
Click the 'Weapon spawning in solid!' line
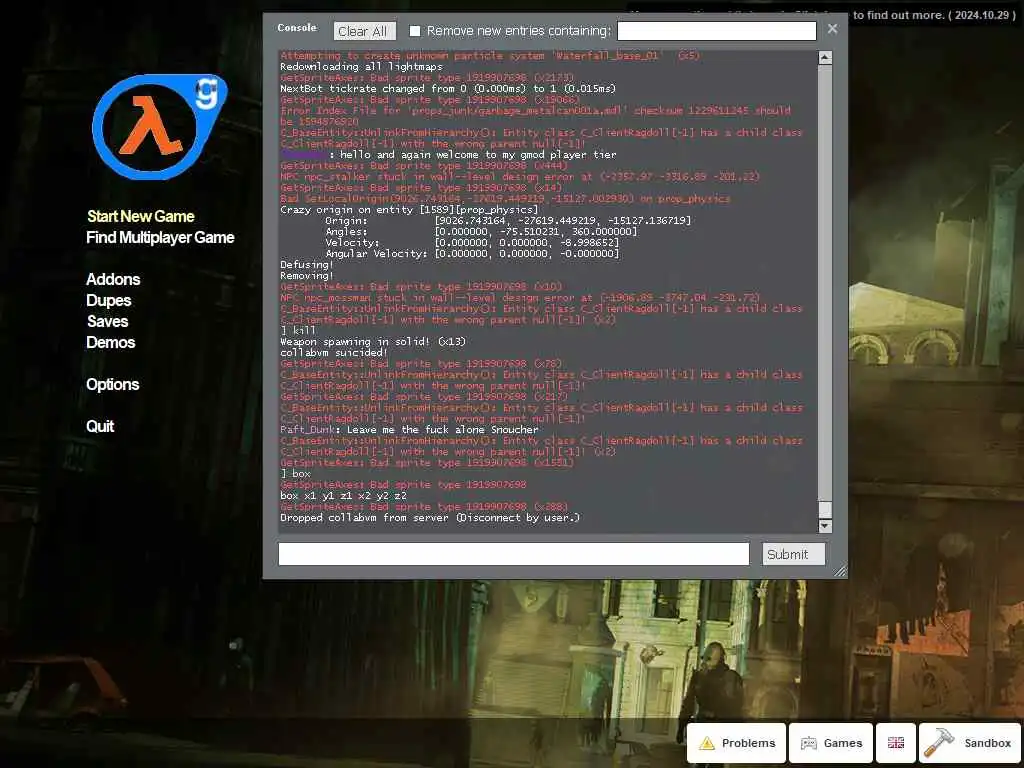373,342
